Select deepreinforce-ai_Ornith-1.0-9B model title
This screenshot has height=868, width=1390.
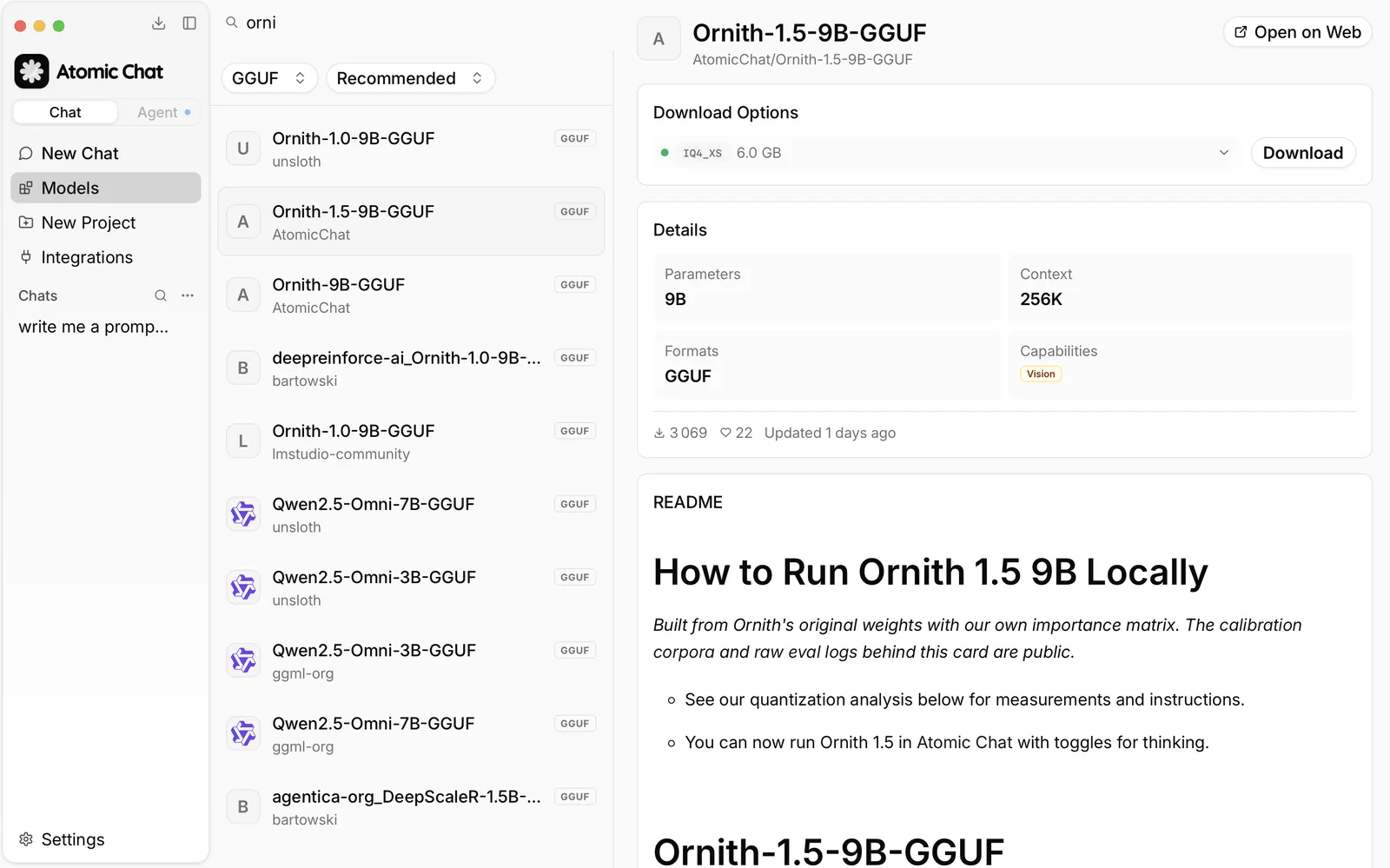pyautogui.click(x=407, y=358)
